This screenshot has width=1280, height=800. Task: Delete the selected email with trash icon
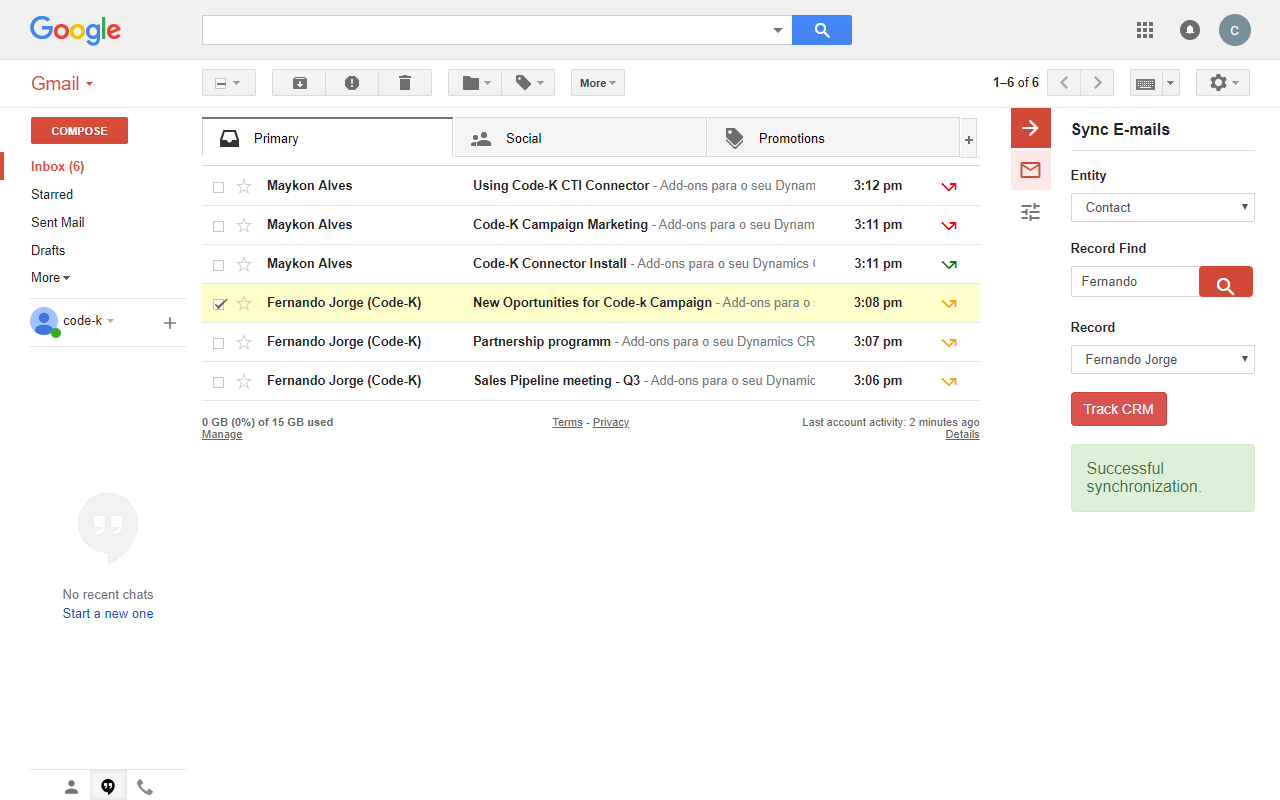pyautogui.click(x=405, y=83)
